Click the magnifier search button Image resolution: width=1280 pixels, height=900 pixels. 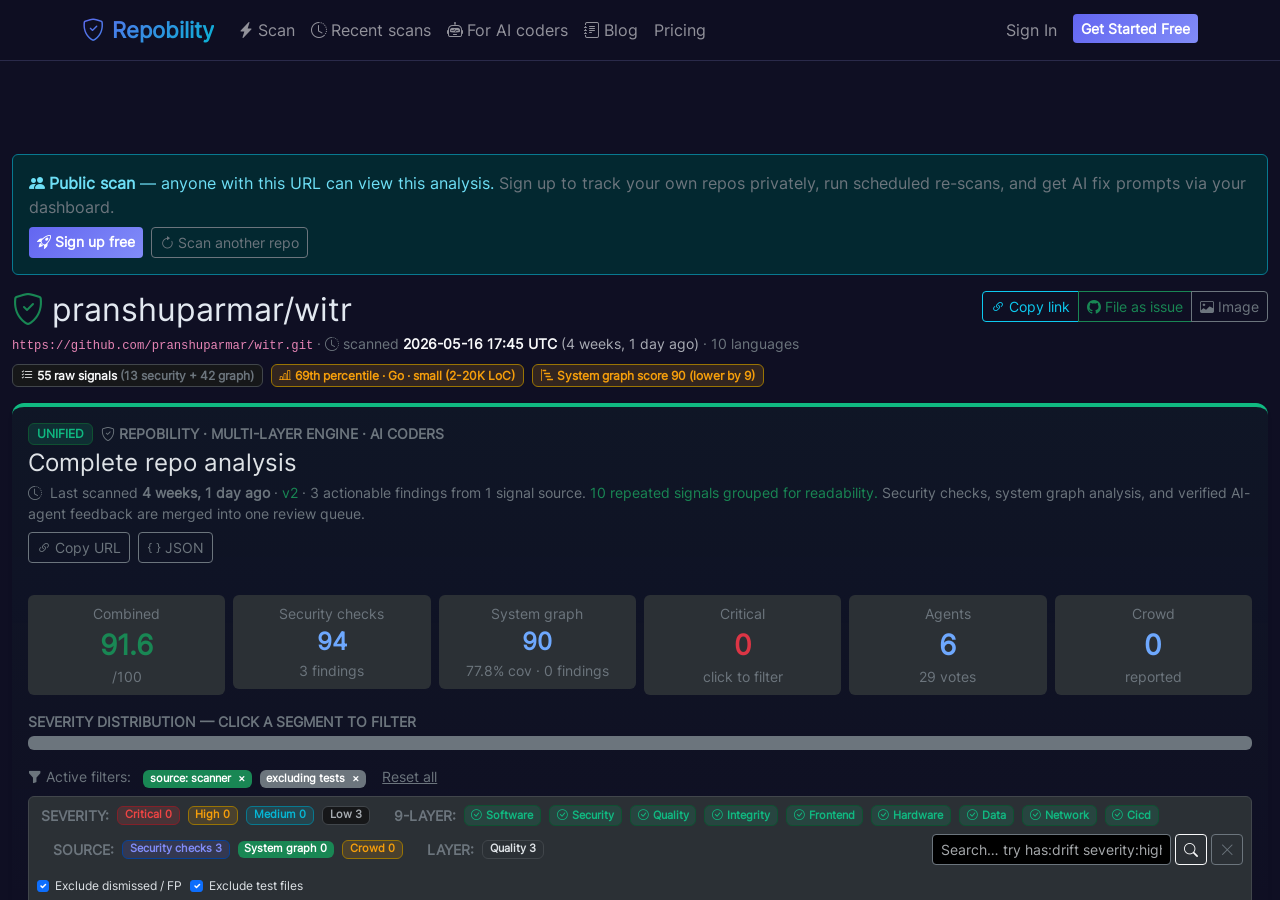(x=1191, y=850)
